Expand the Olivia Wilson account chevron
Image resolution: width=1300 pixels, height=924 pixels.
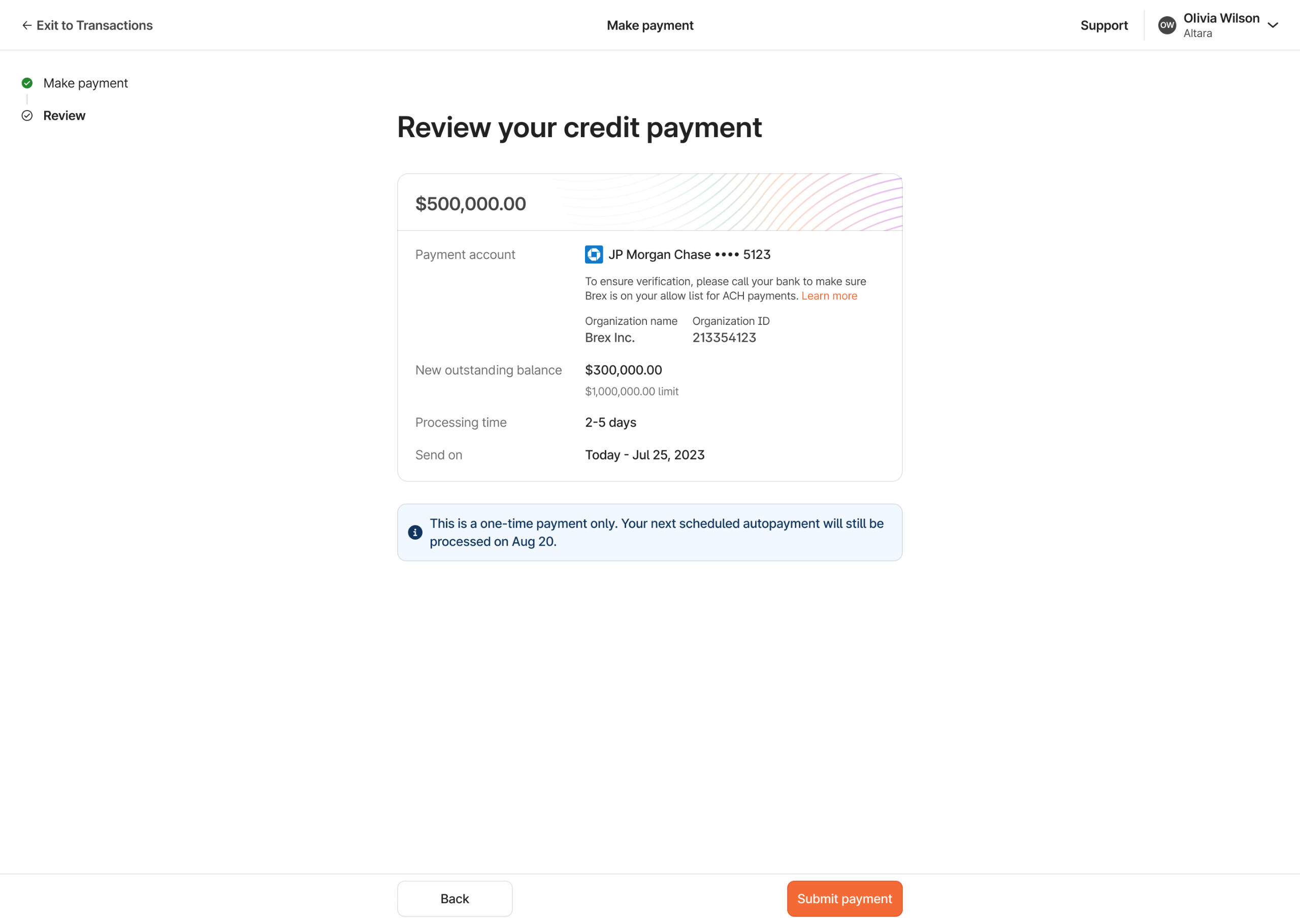coord(1273,25)
